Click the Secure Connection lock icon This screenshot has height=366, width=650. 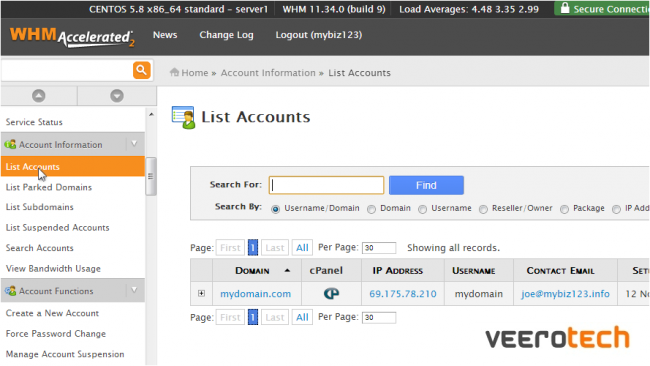[x=565, y=8]
